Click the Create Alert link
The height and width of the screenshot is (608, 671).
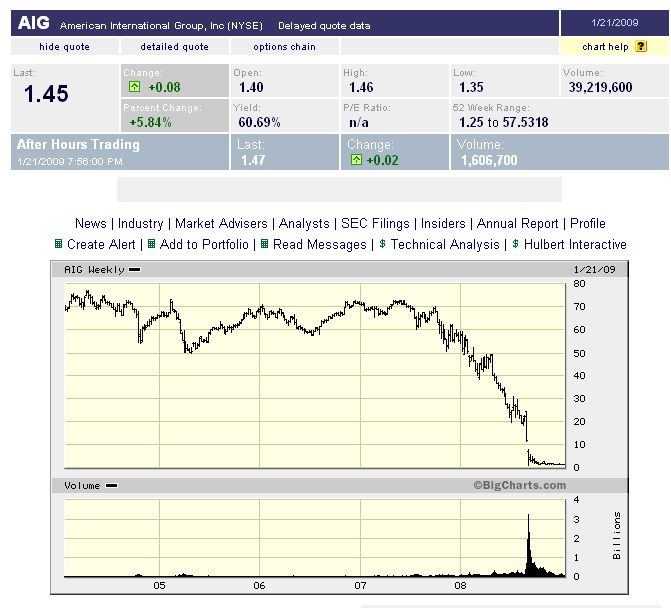tap(101, 244)
